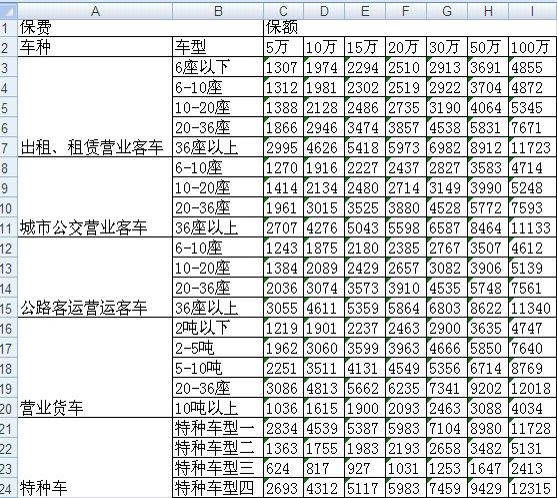Click cell 特种车

[x=95, y=458]
